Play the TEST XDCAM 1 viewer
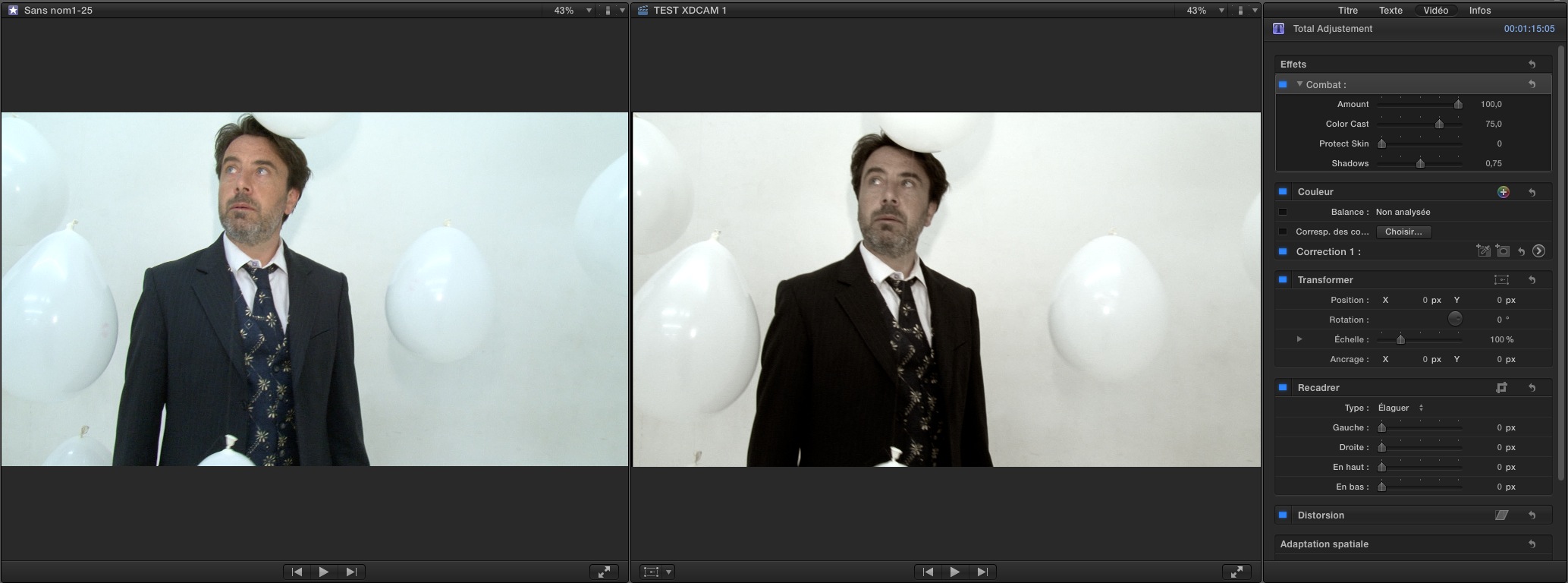The width and height of the screenshot is (1568, 583). coord(955,572)
